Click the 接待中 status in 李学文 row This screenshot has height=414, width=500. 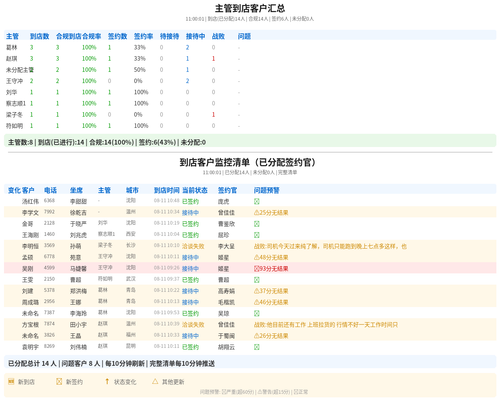point(190,213)
